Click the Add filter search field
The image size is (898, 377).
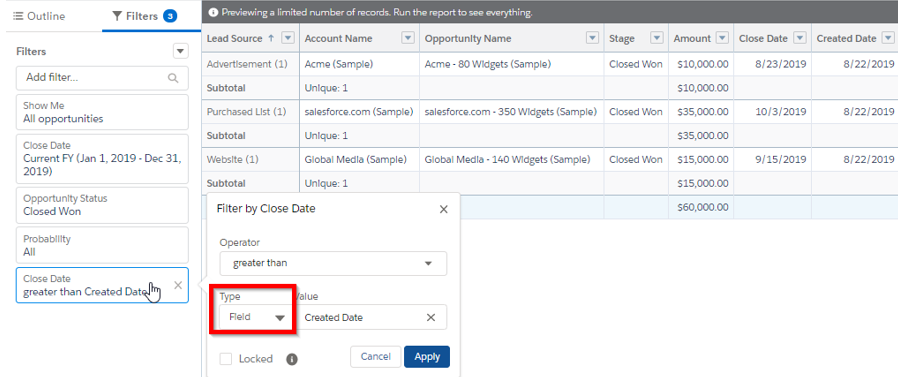point(102,78)
